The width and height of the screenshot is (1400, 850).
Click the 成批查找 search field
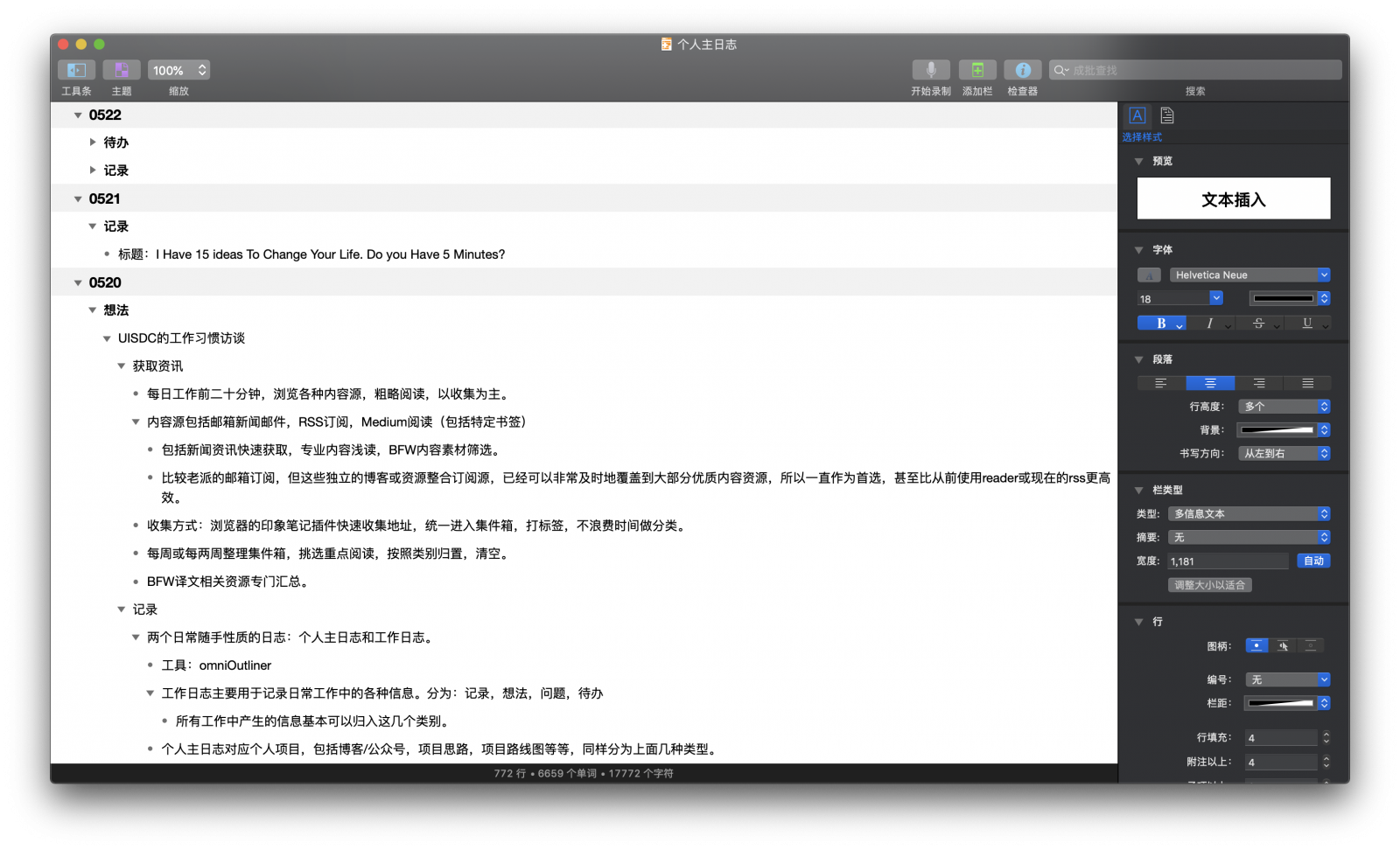1195,70
